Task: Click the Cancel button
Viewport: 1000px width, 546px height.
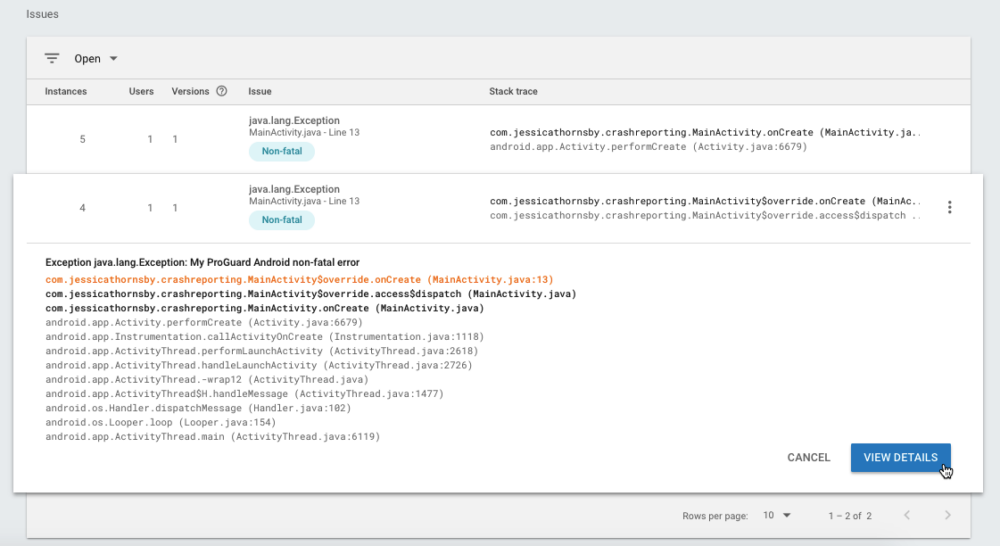Action: click(808, 457)
